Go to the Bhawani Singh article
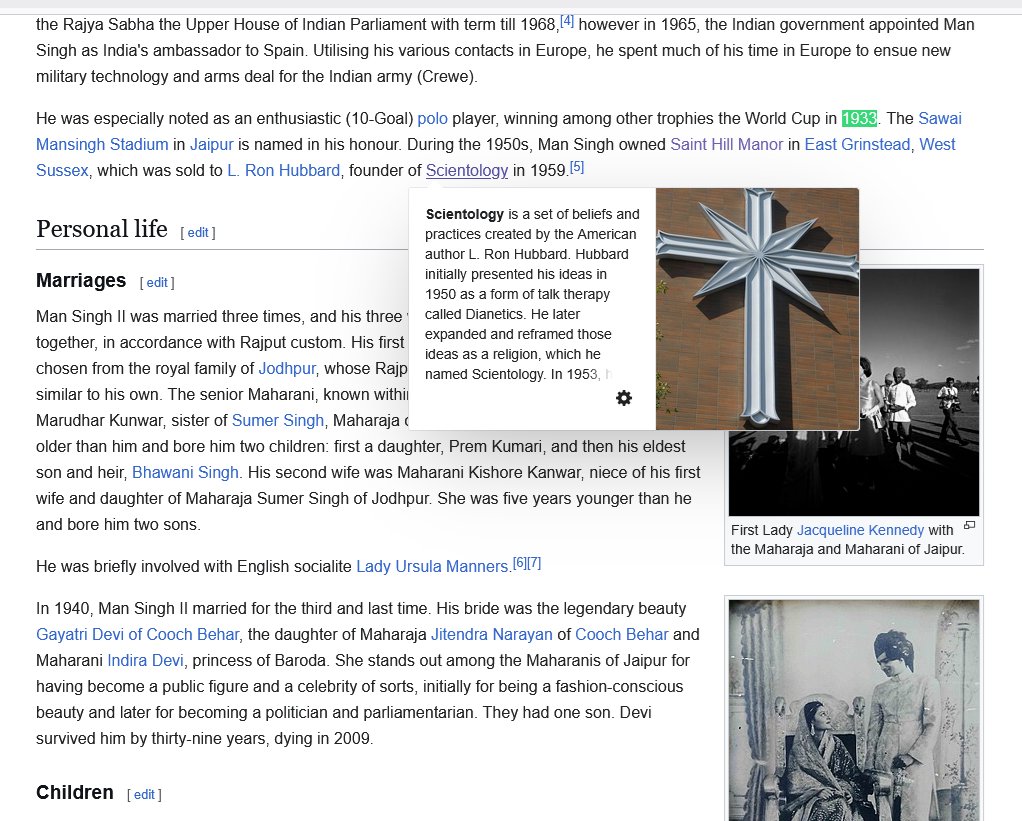The height and width of the screenshot is (821, 1022). coord(185,473)
